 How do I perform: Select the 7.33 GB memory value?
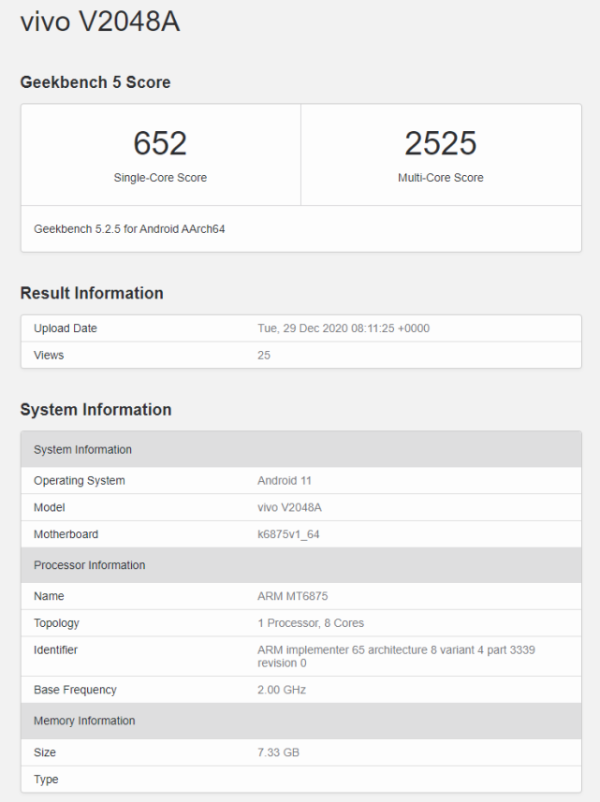pos(278,752)
